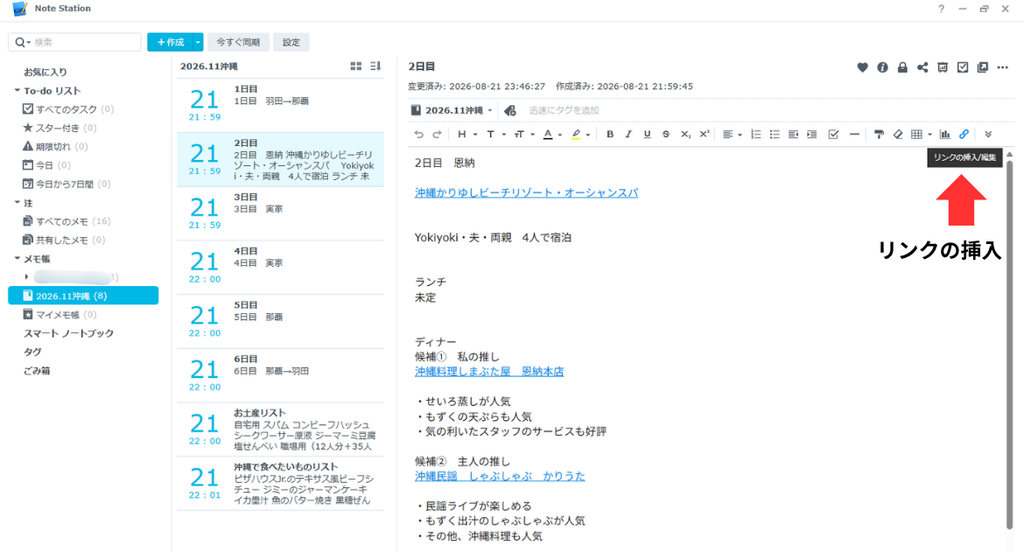Apply bold formatting to text
The image size is (1024, 552).
pyautogui.click(x=609, y=134)
